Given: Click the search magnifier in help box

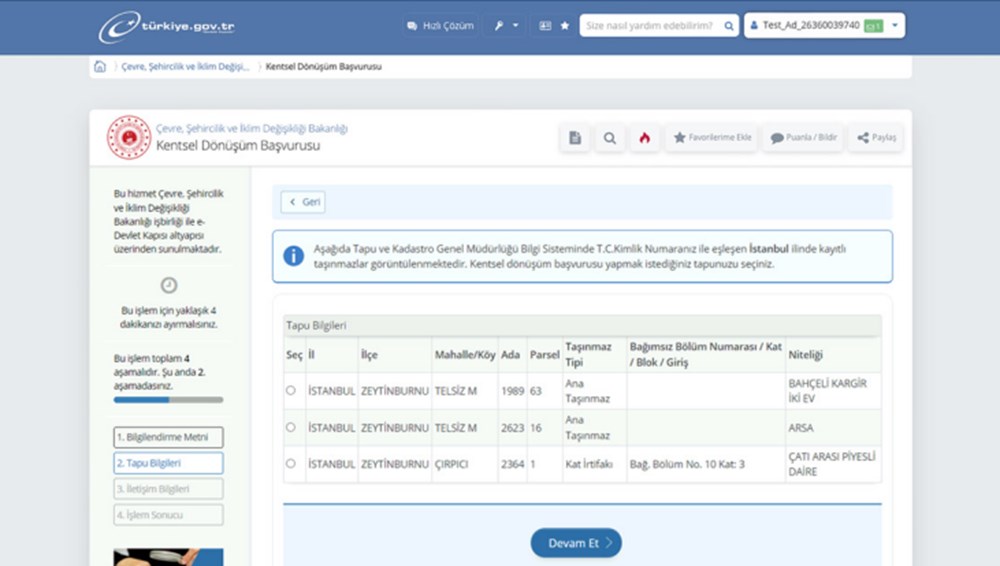Looking at the screenshot, I should (729, 26).
